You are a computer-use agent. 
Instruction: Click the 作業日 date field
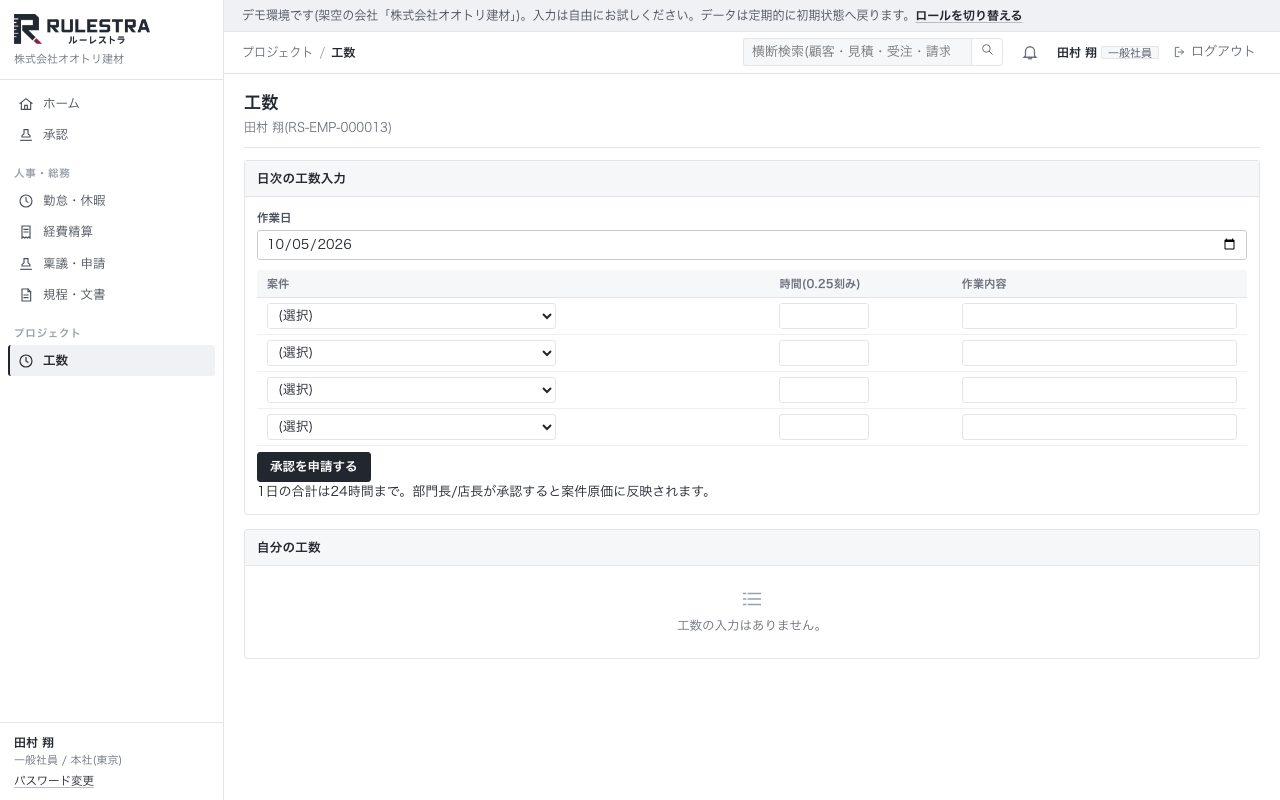click(752, 245)
